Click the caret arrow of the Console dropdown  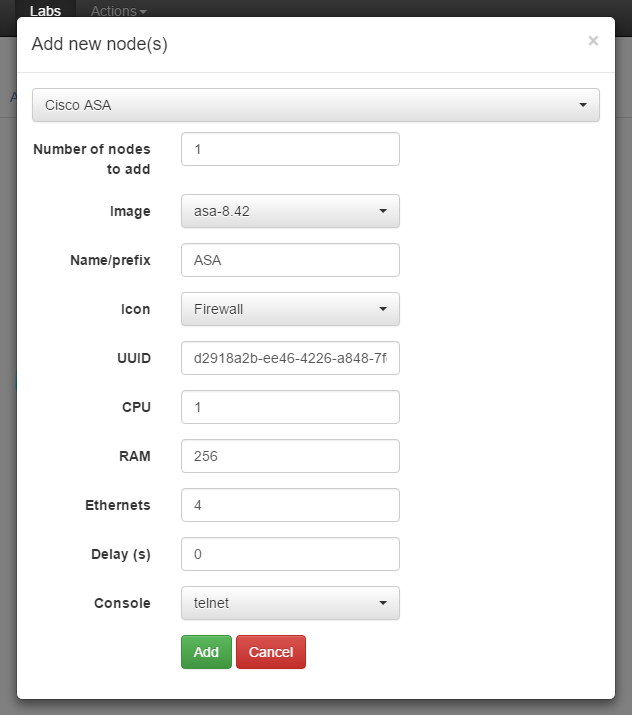(x=383, y=603)
